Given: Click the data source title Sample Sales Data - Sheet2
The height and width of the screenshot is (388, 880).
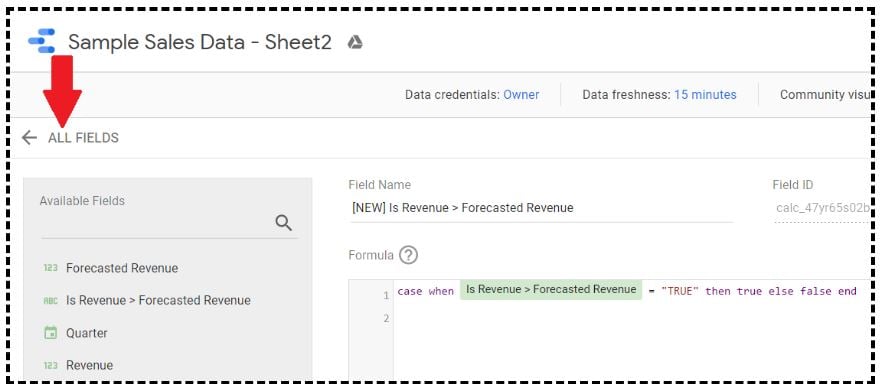Looking at the screenshot, I should pos(200,42).
